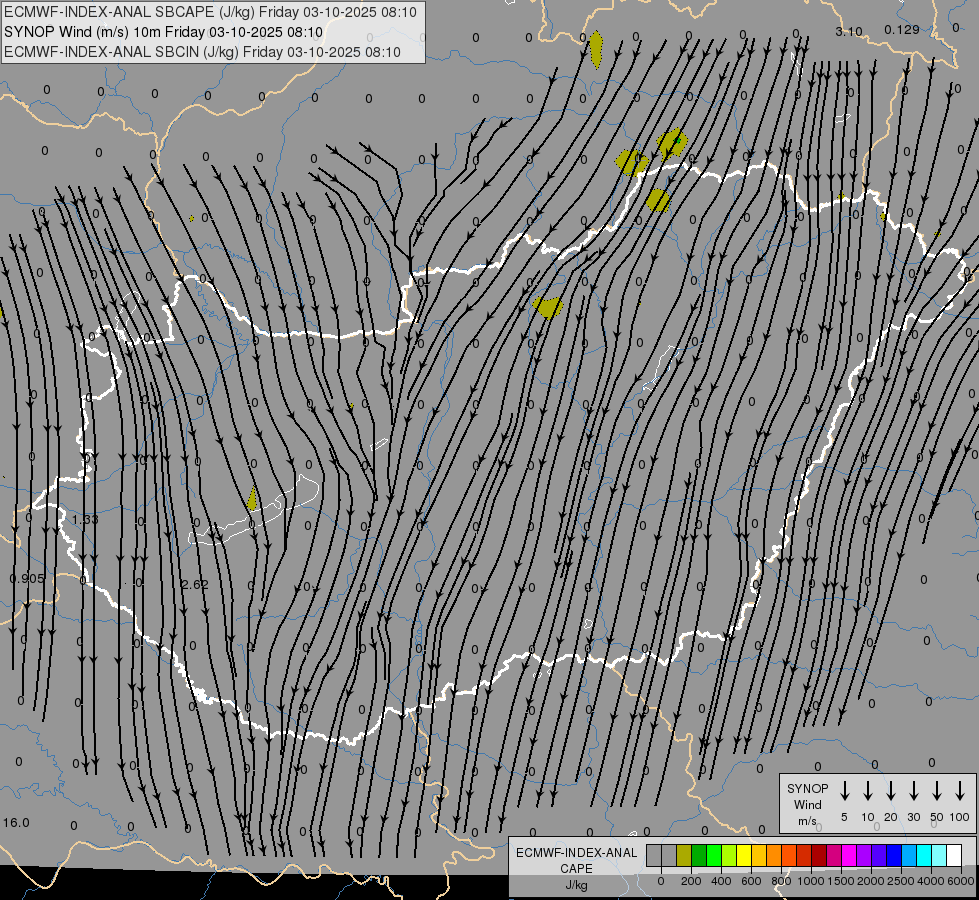Image resolution: width=979 pixels, height=900 pixels.
Task: Click the 10 m/s wind arrow symbol
Action: 868,791
